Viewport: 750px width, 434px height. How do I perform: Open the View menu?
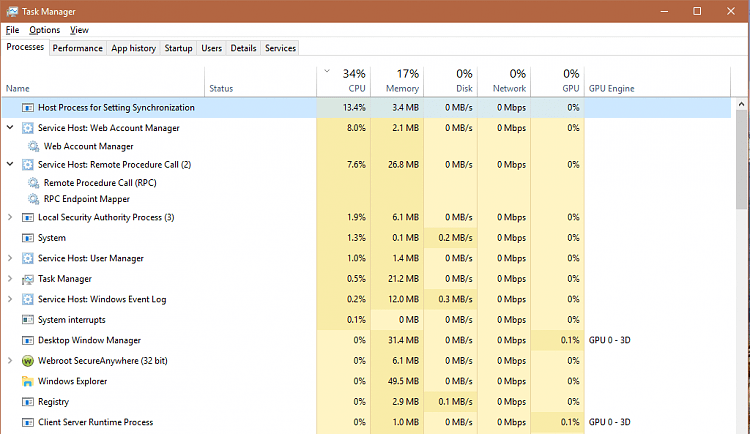tap(79, 30)
